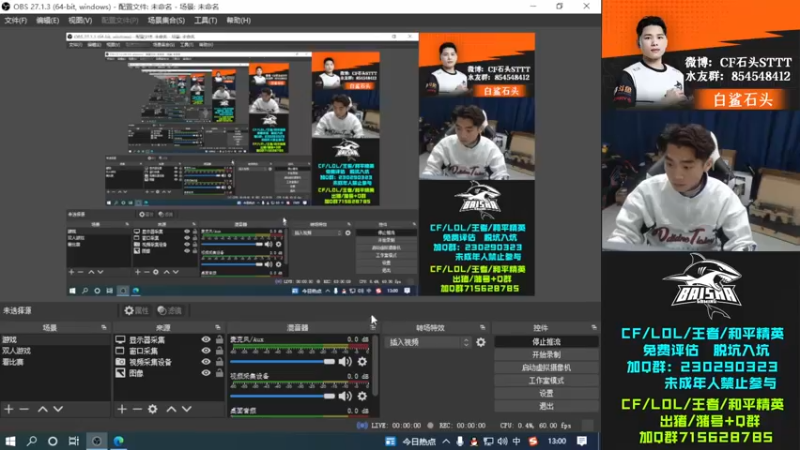The width and height of the screenshot is (800, 450).
Task: Open the 文件(F) menu
Action: (15, 20)
